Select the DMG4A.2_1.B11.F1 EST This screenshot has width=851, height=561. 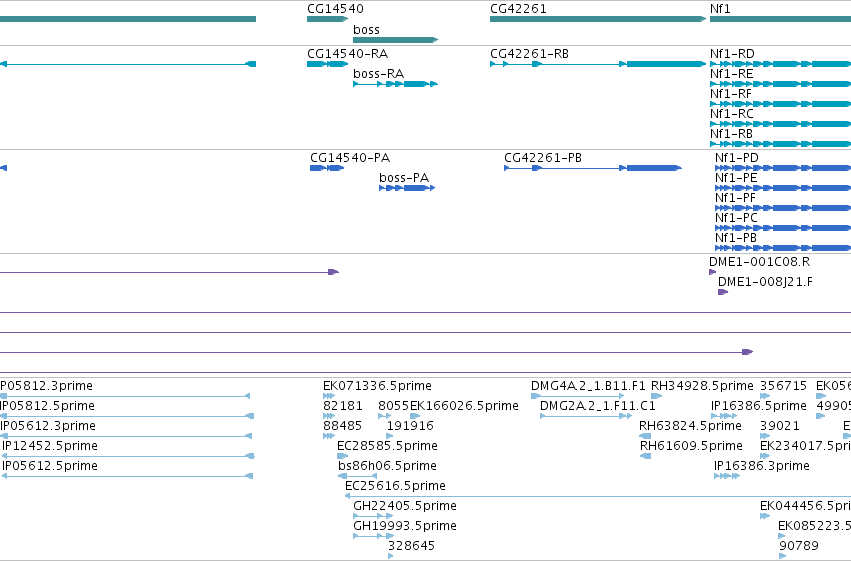(577, 396)
